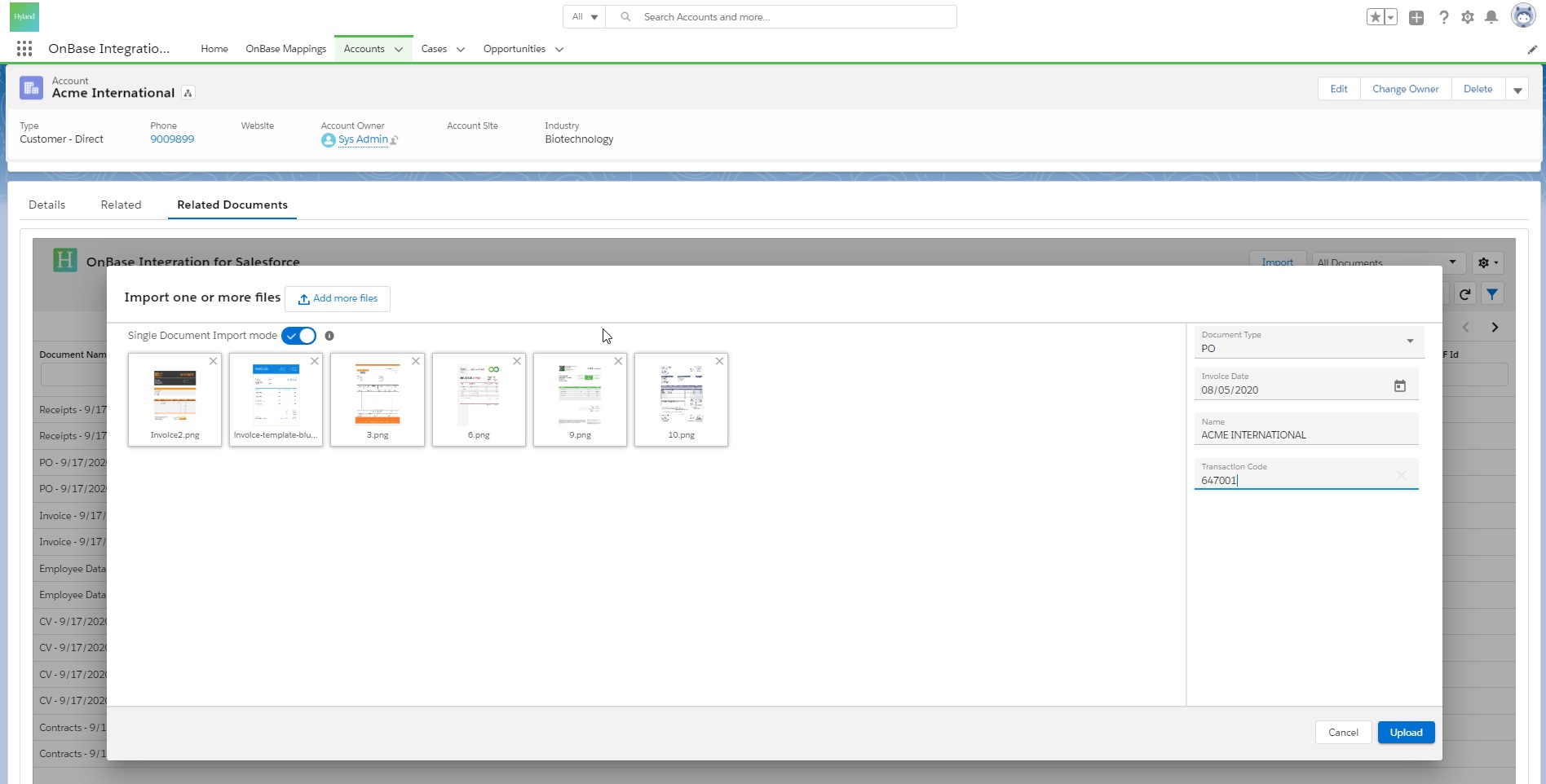Switch to the Details tab
This screenshot has height=784, width=1546.
46,205
